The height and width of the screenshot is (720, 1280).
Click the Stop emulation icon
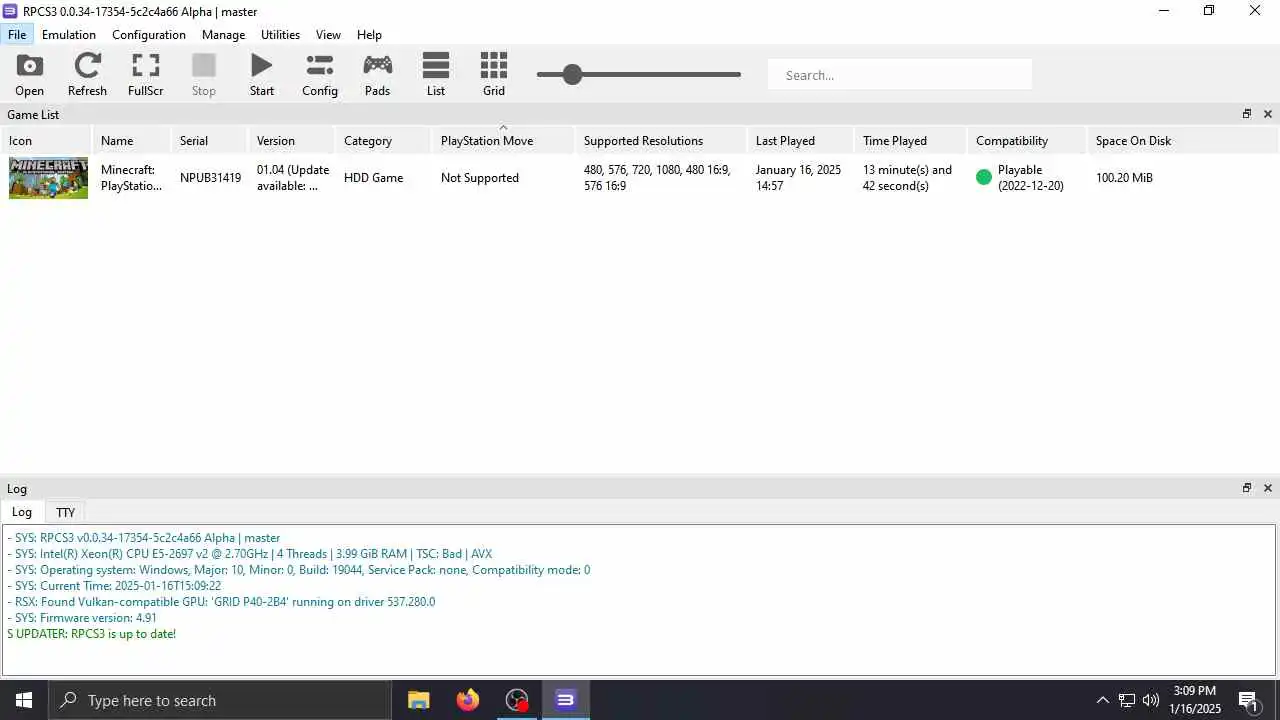click(x=203, y=75)
